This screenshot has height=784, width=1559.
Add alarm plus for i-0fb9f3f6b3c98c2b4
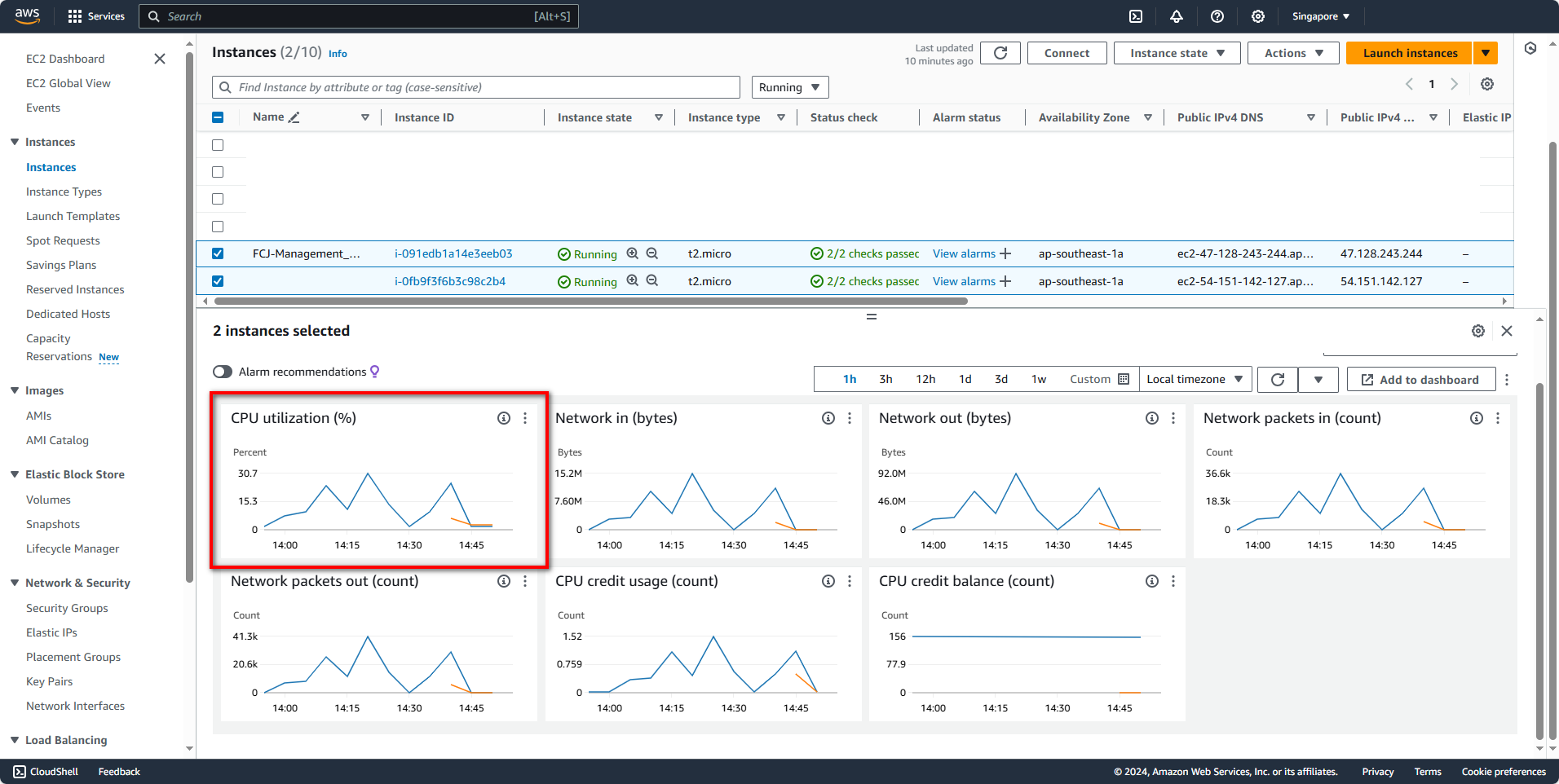pos(1005,281)
